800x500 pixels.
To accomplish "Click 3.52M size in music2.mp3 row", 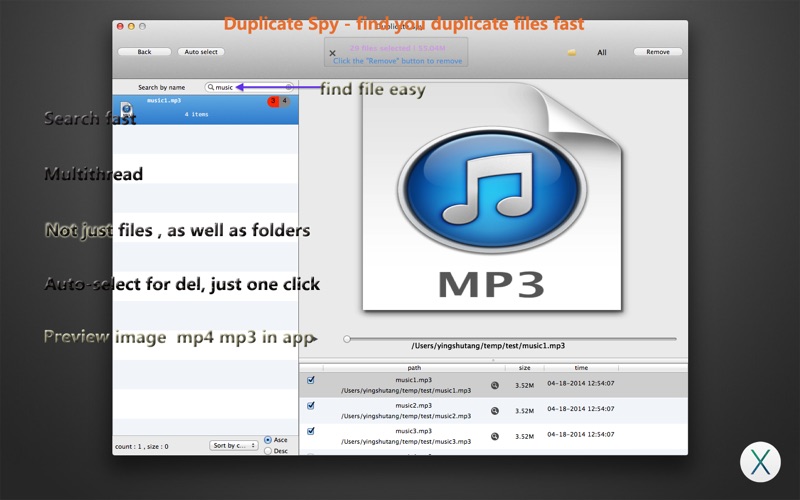I will (x=524, y=411).
